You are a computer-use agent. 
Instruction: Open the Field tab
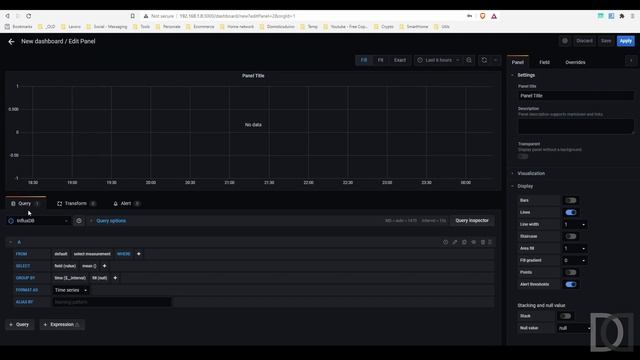(x=544, y=62)
